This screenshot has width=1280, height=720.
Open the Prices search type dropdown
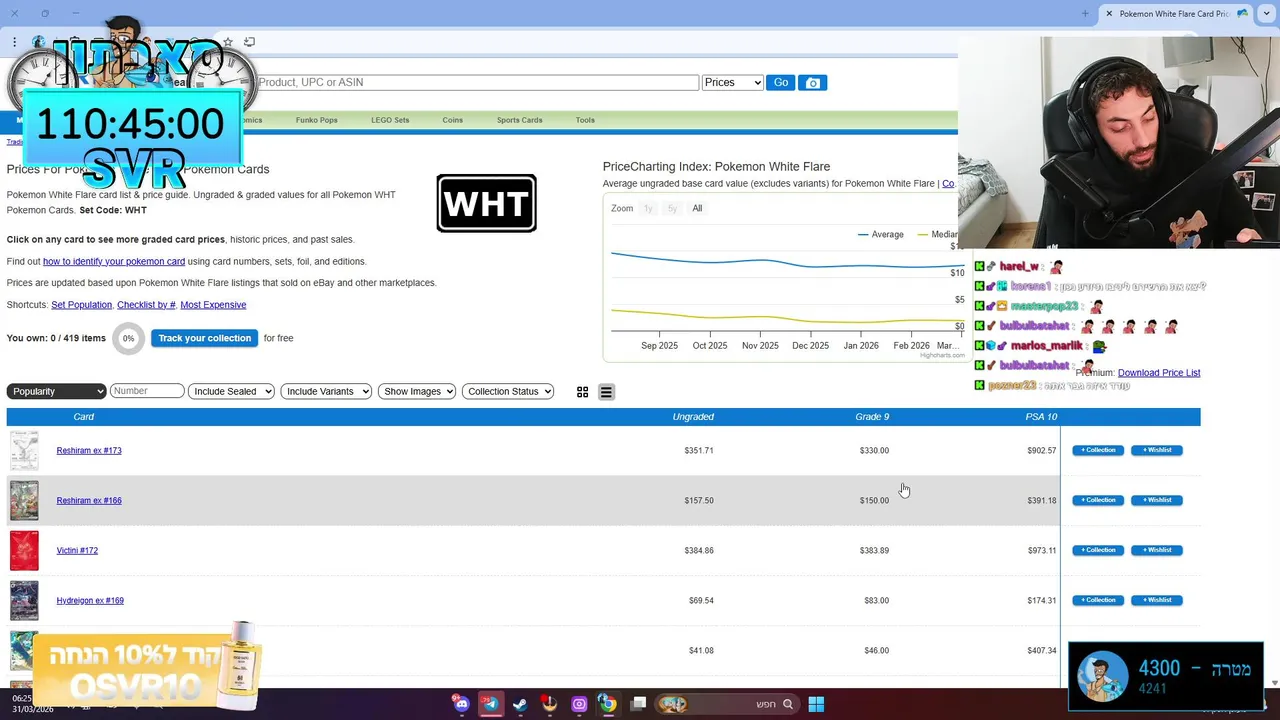point(732,83)
